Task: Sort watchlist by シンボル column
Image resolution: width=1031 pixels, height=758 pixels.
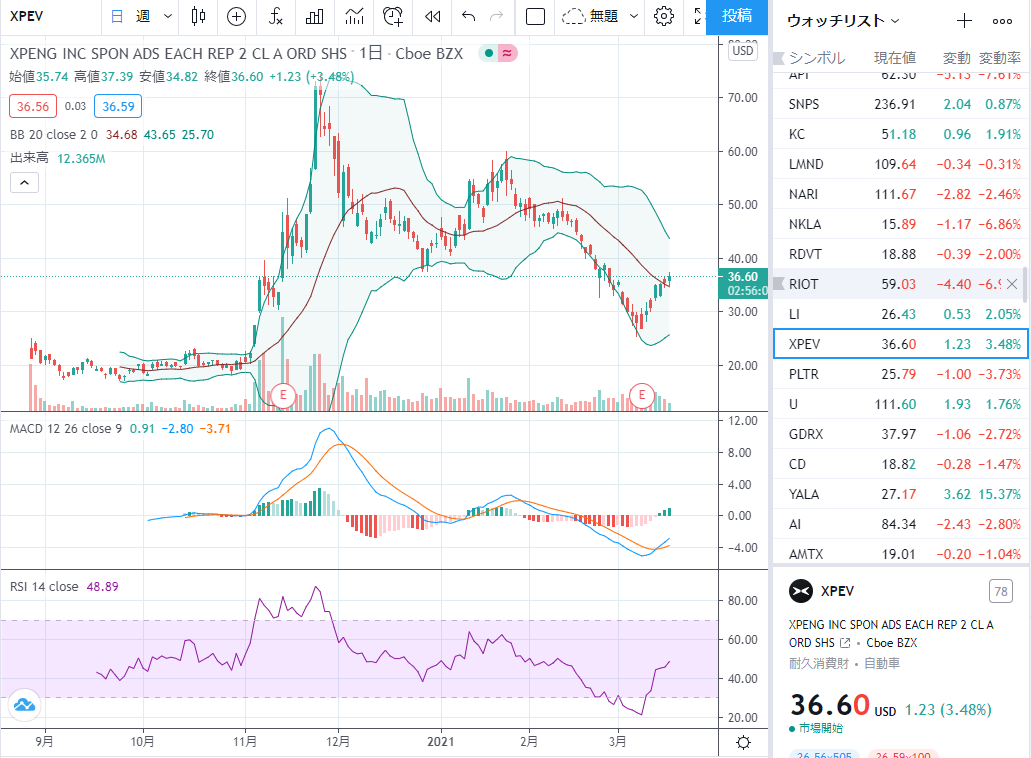Action: point(817,58)
